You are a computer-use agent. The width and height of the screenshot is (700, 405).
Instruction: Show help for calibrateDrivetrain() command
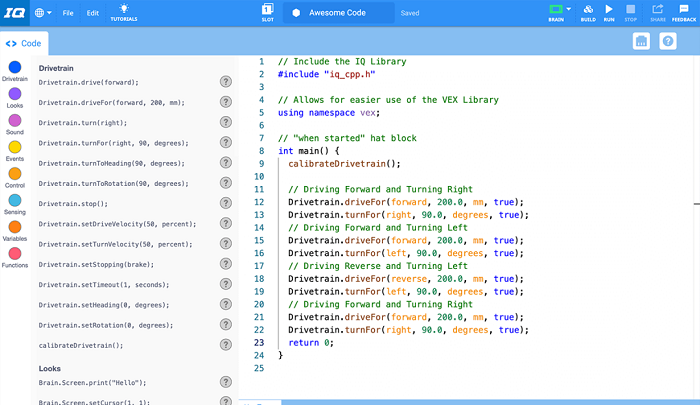click(226, 345)
